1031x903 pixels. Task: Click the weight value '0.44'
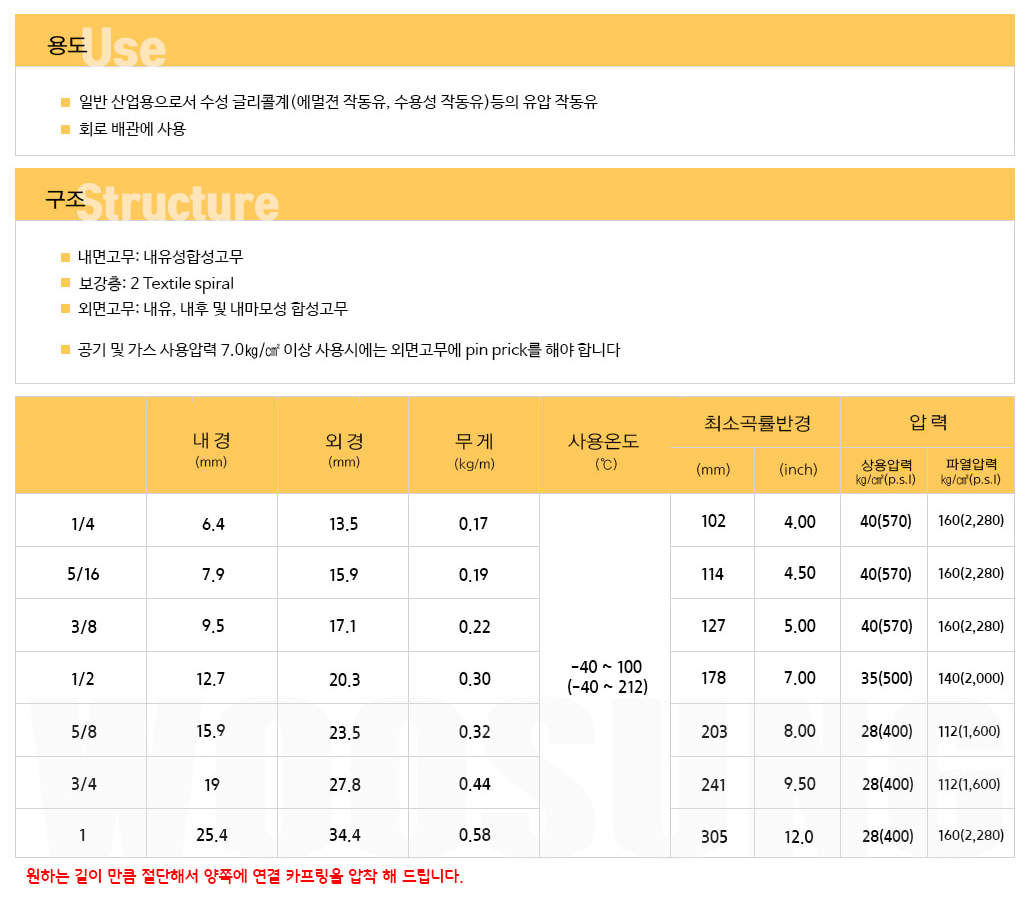tap(475, 784)
